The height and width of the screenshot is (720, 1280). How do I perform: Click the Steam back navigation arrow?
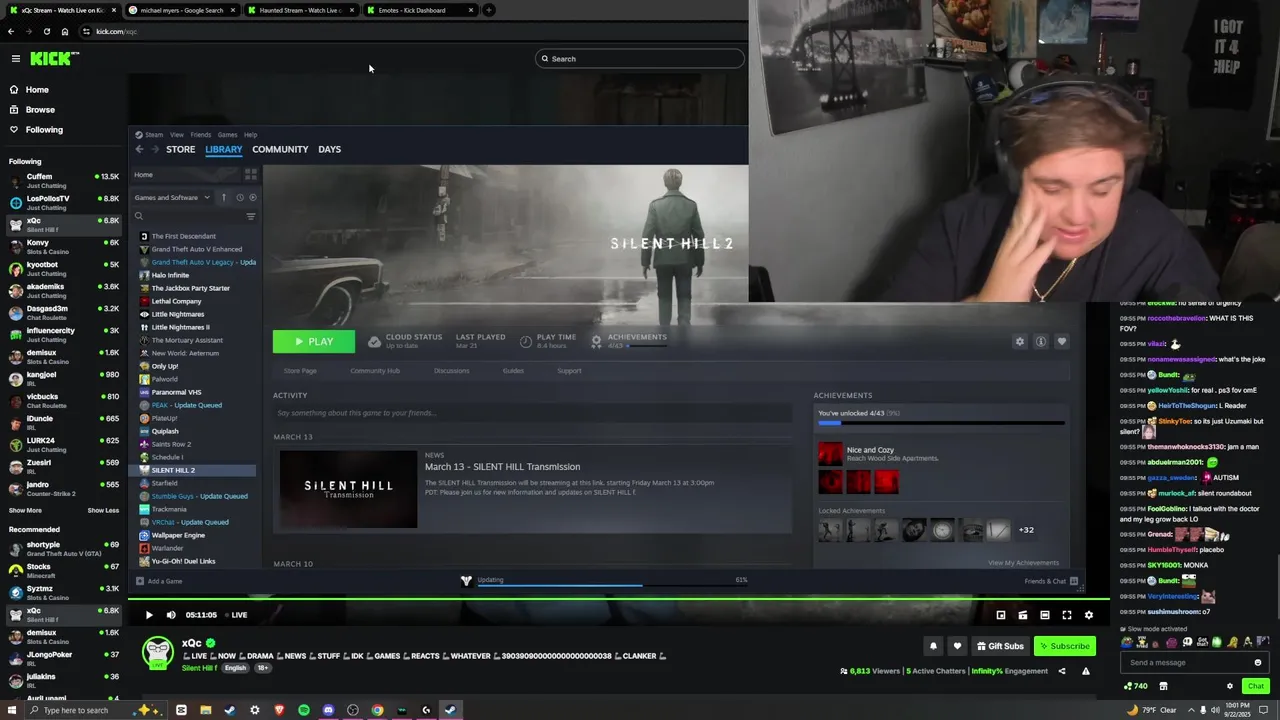click(139, 149)
